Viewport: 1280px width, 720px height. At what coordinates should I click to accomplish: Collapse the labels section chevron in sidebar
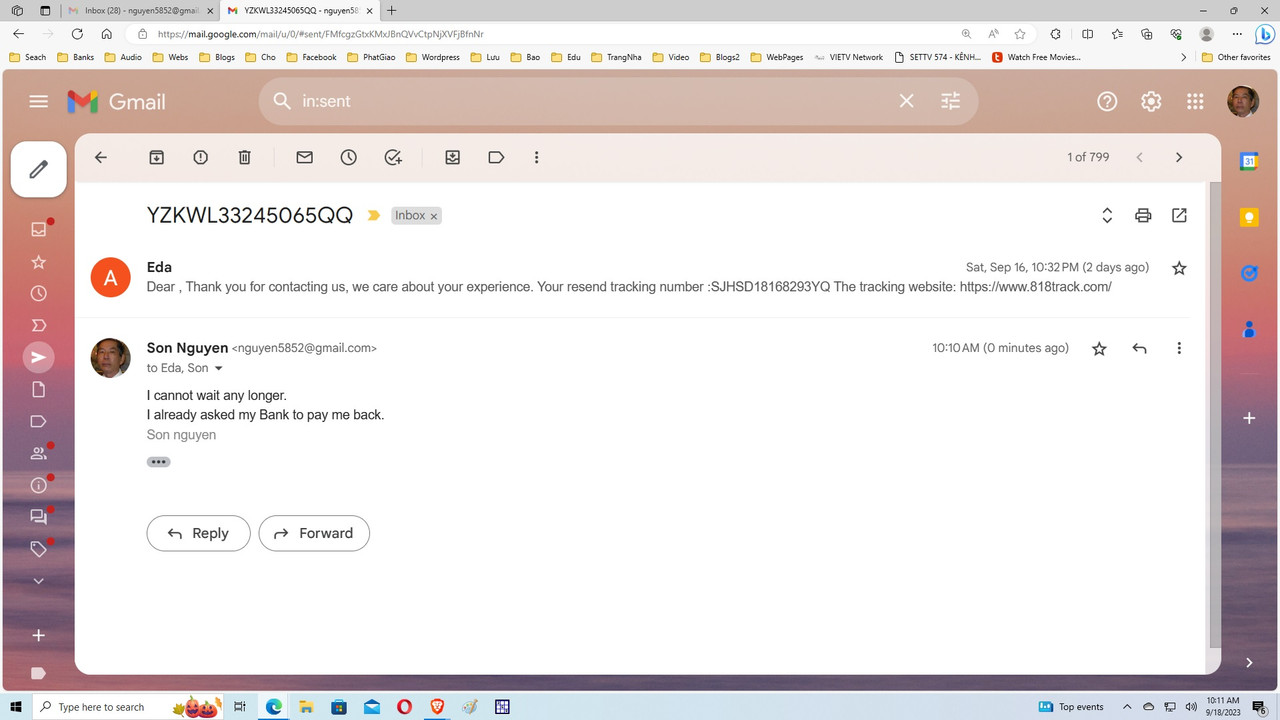coord(38,581)
